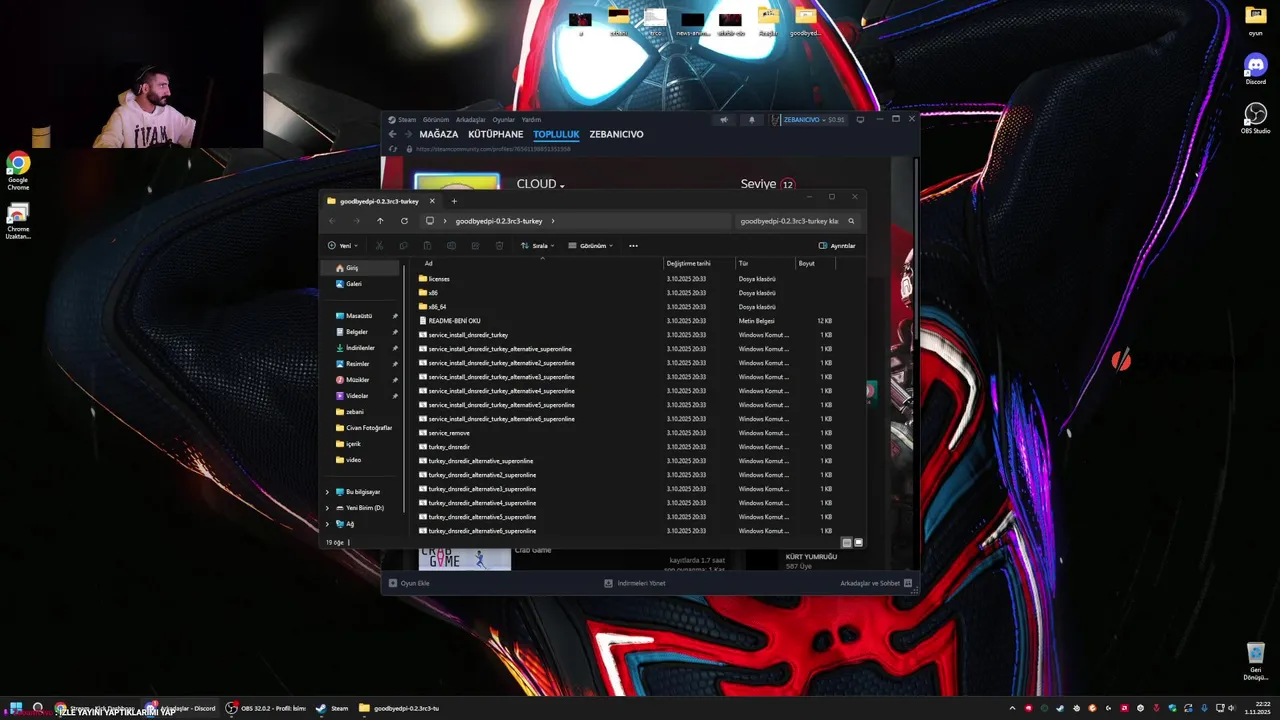
Task: Select the goodbyedpi-0.2.3rc3-turkey Explorer tab
Action: 380,201
